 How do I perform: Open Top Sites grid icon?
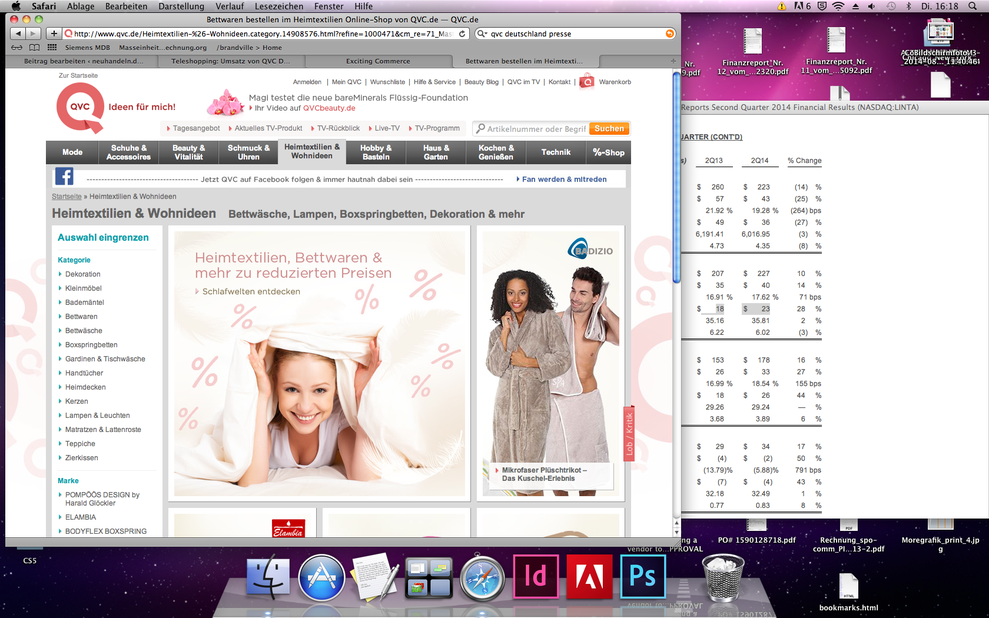[52, 47]
